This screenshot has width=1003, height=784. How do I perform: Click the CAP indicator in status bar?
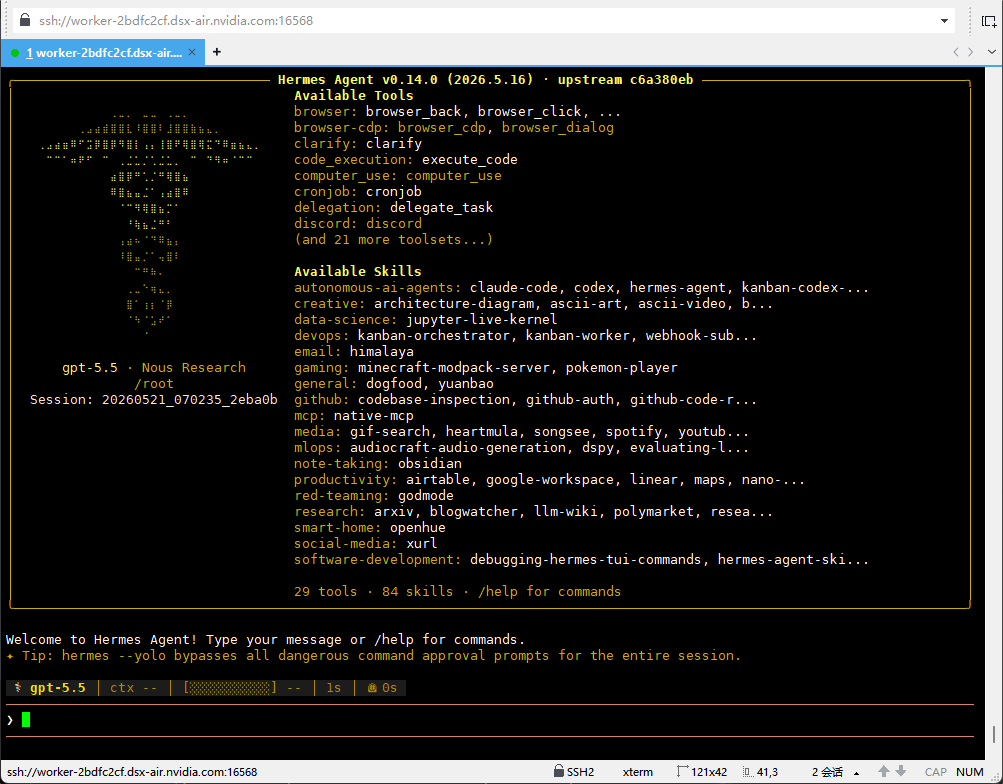click(935, 772)
